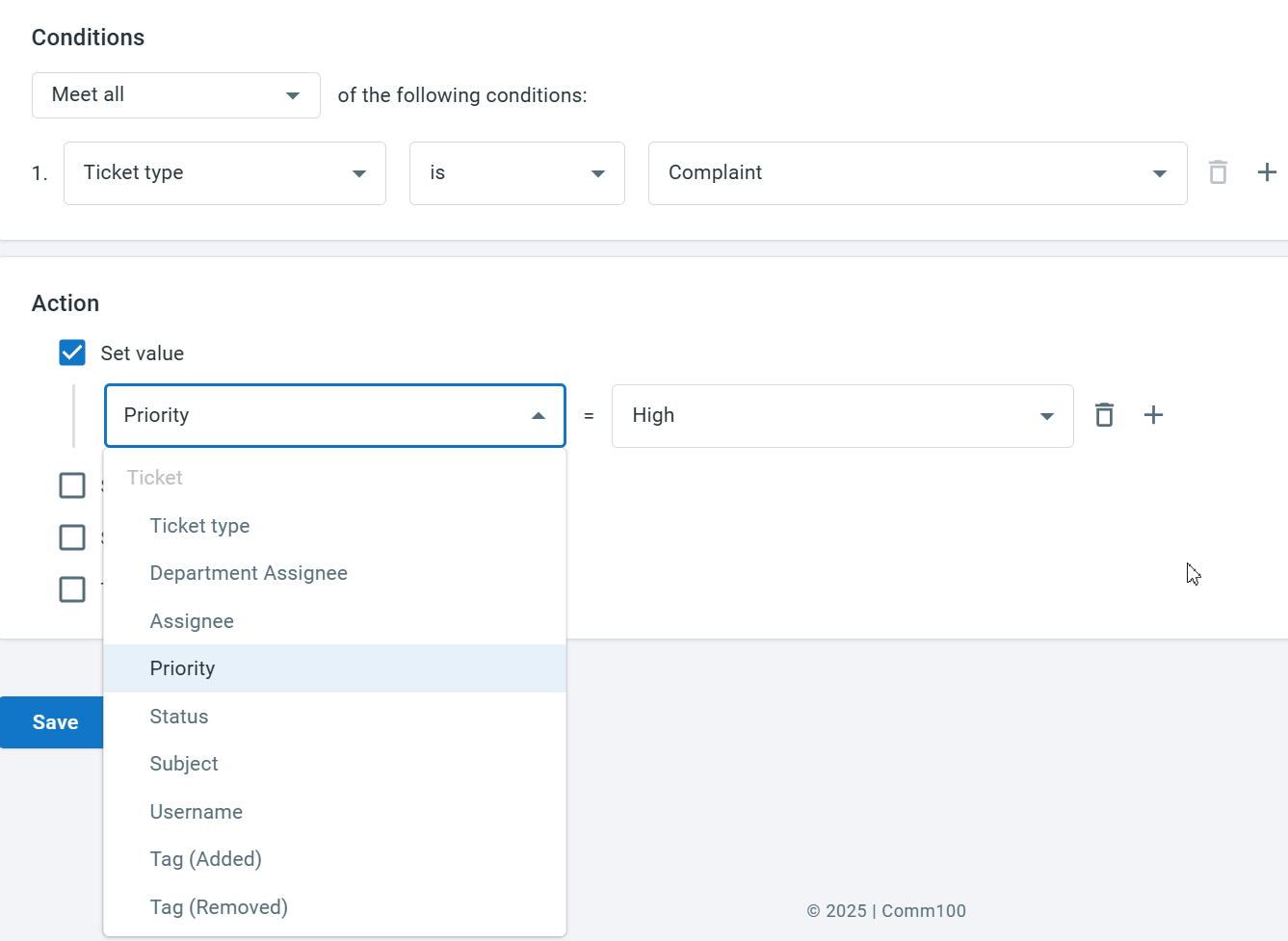Open the Meet all dropdown
This screenshot has width=1288, height=941.
pyautogui.click(x=176, y=95)
